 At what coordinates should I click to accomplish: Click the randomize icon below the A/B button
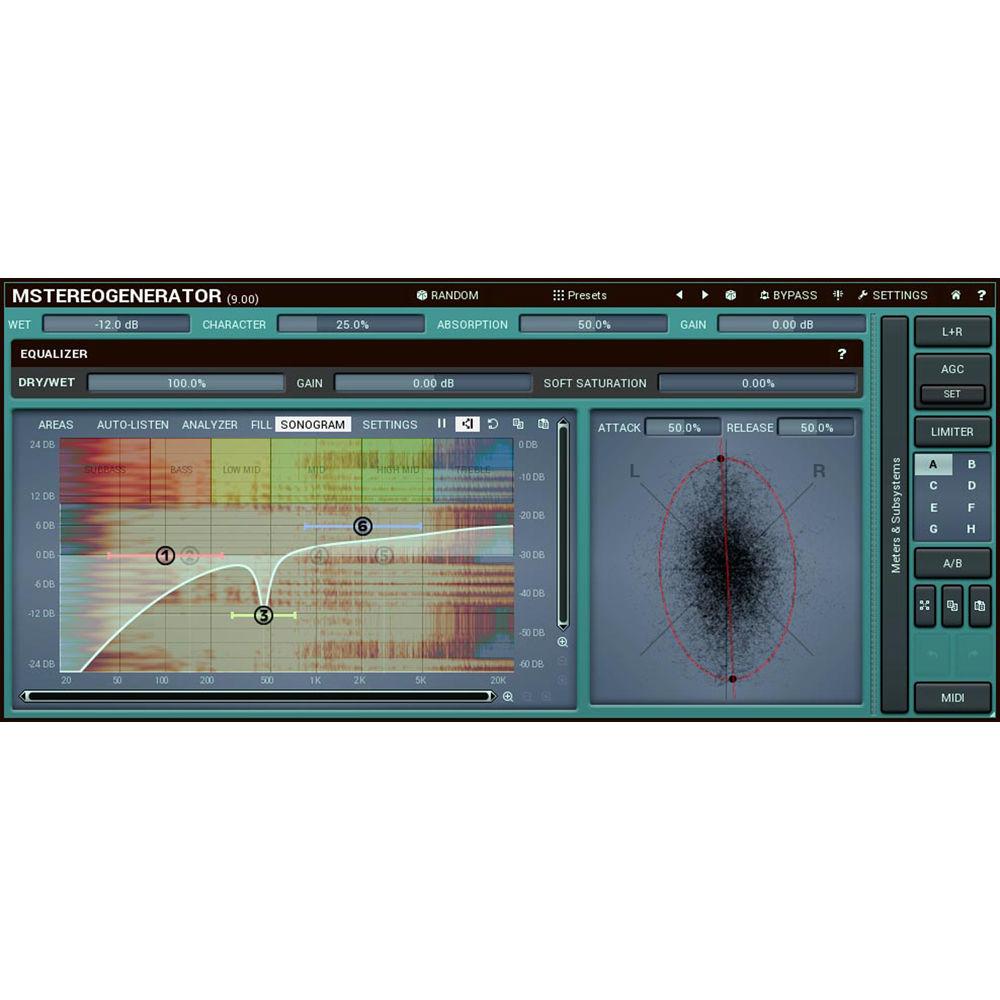click(924, 606)
